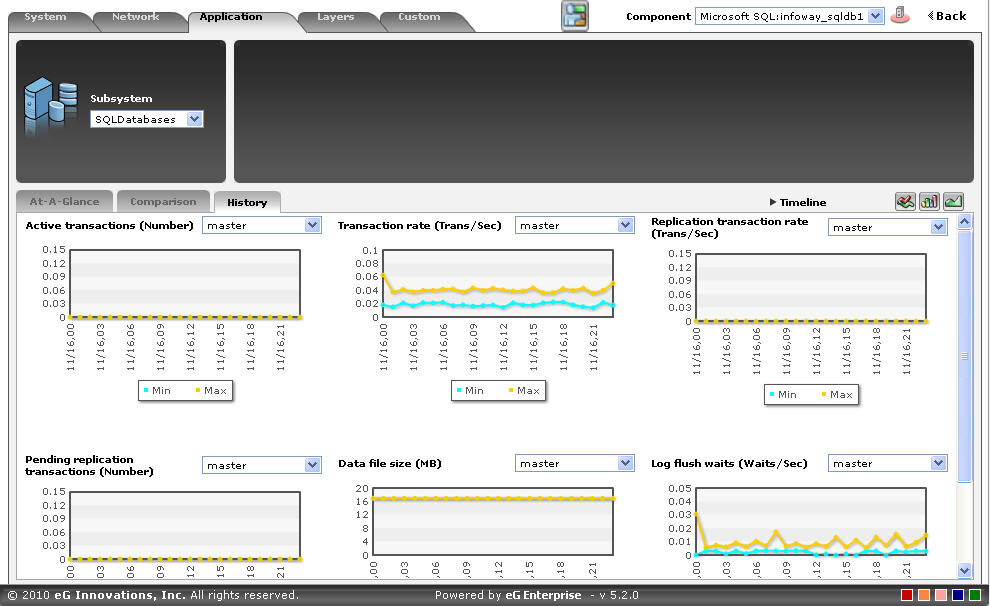Go Back using the Back link
The width and height of the screenshot is (990, 606).
pyautogui.click(x=946, y=16)
